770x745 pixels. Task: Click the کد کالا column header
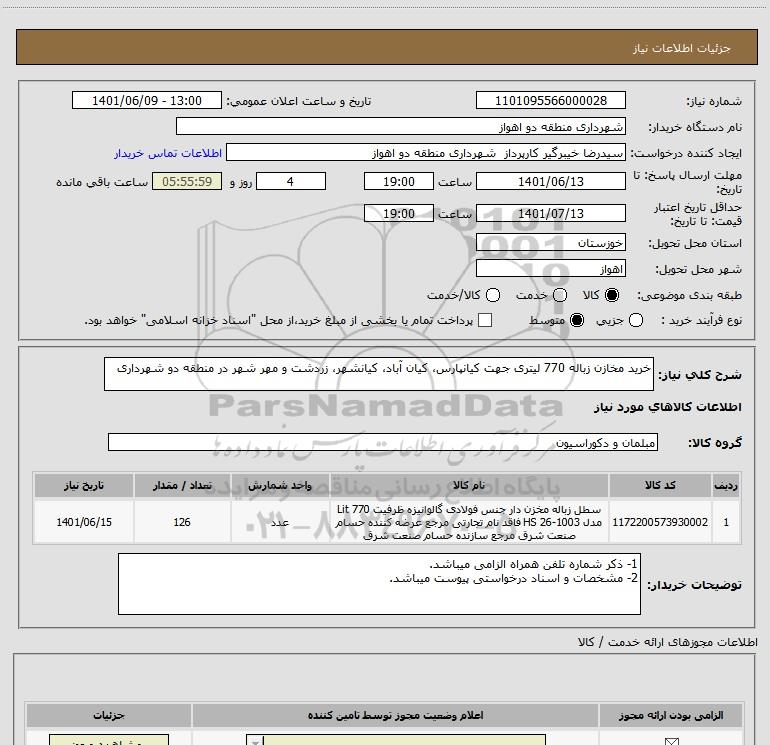(660, 485)
